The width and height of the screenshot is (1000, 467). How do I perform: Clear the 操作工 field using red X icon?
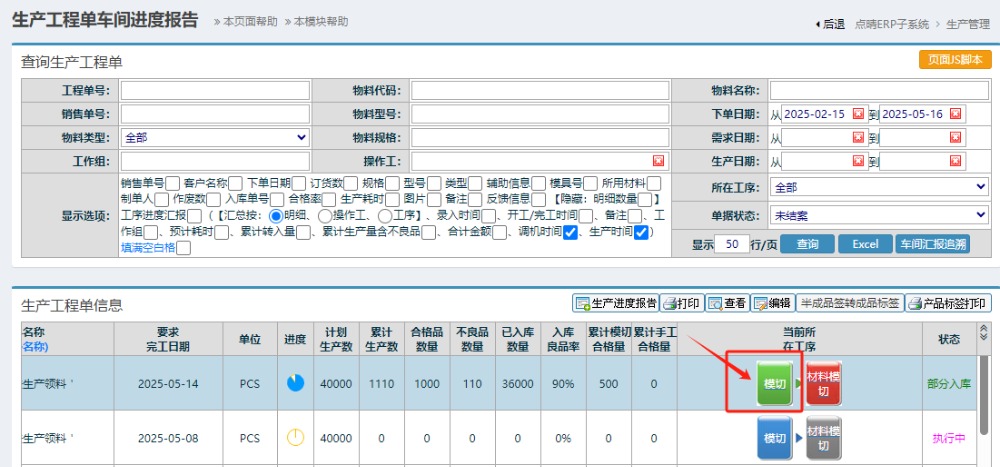(658, 161)
